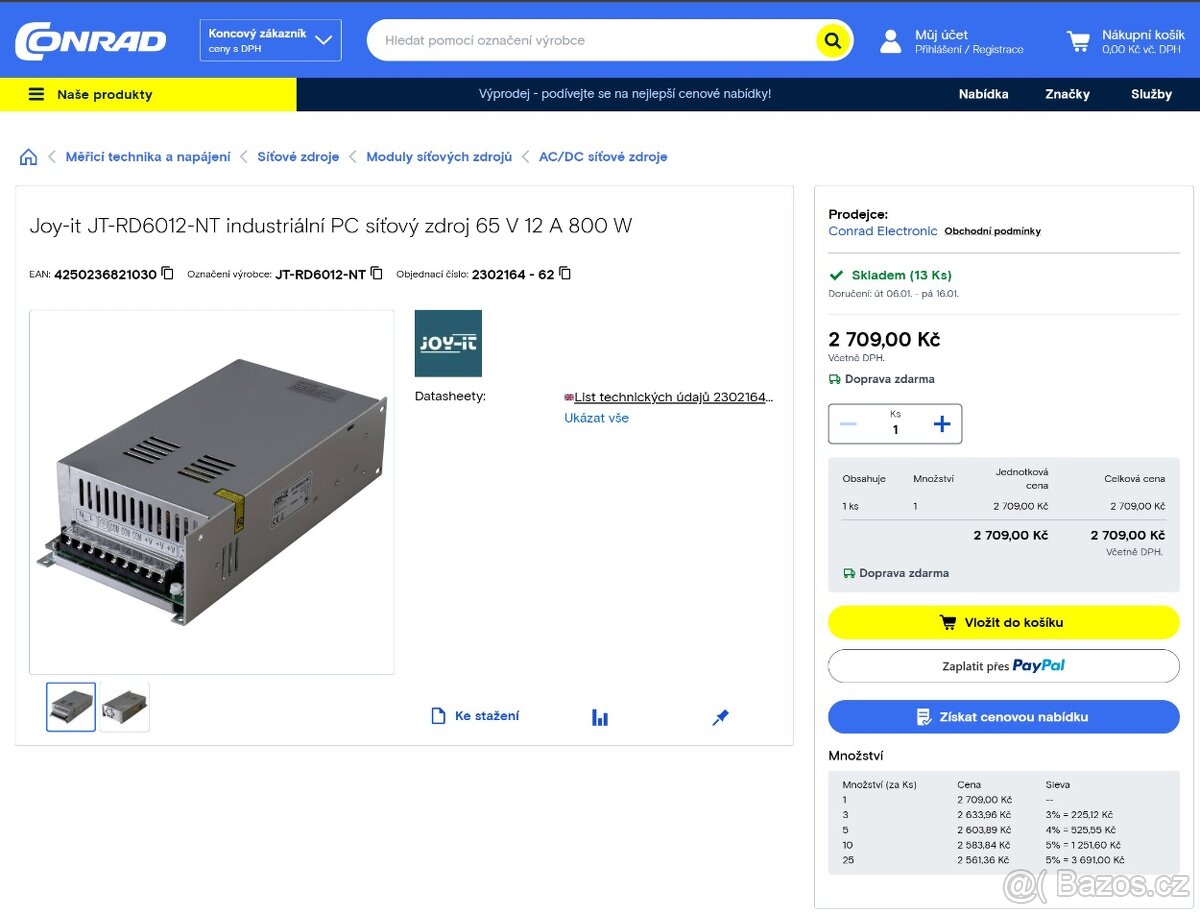Click the blue pin icon under the product

[720, 716]
